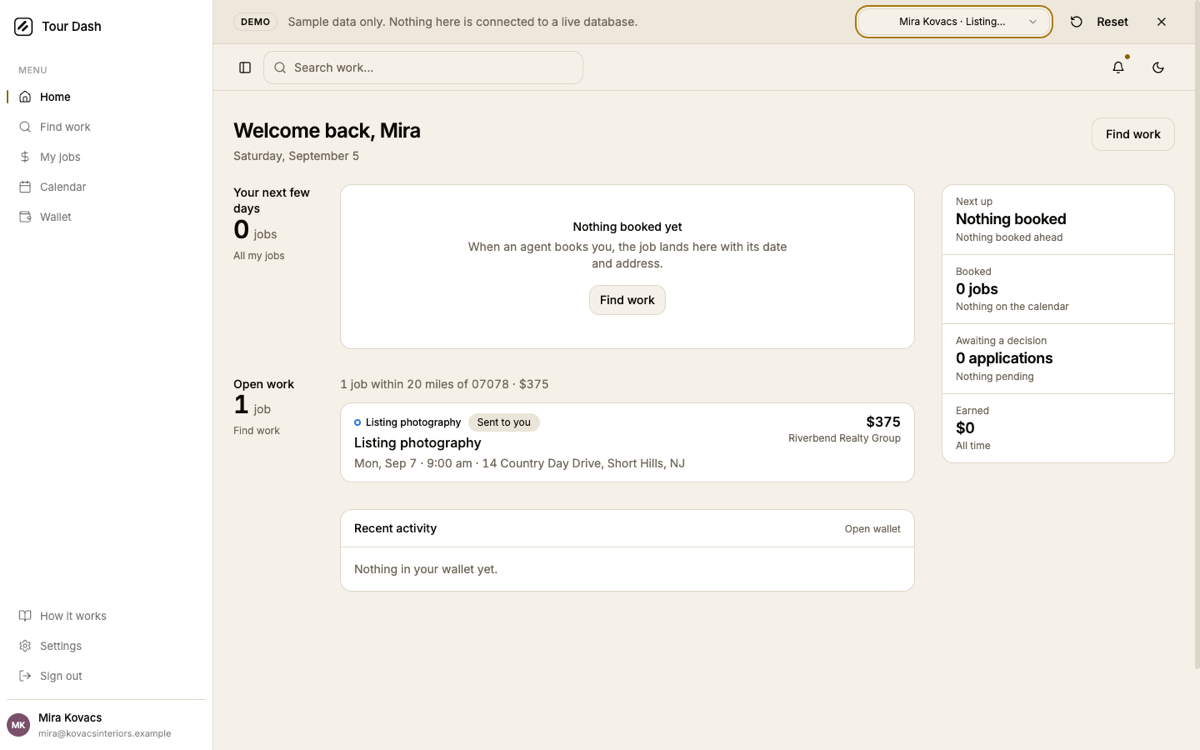Click the Sent to you badge

tap(504, 423)
